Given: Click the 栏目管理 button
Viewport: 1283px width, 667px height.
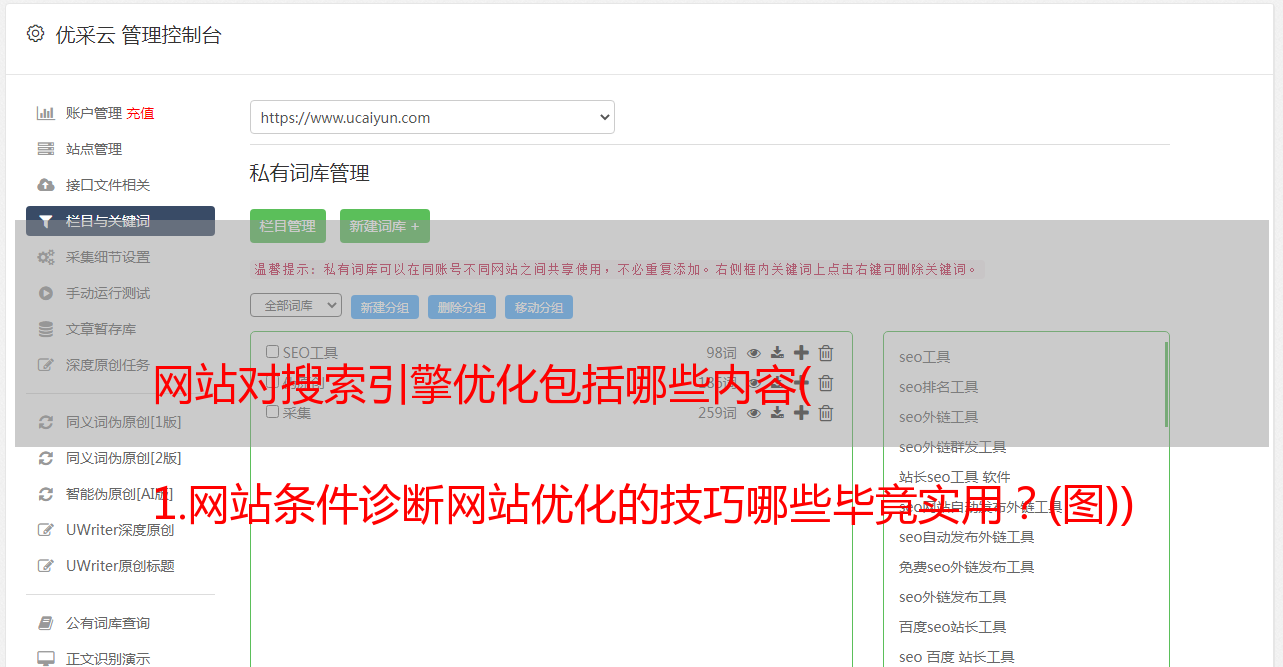Looking at the screenshot, I should coord(288,226).
